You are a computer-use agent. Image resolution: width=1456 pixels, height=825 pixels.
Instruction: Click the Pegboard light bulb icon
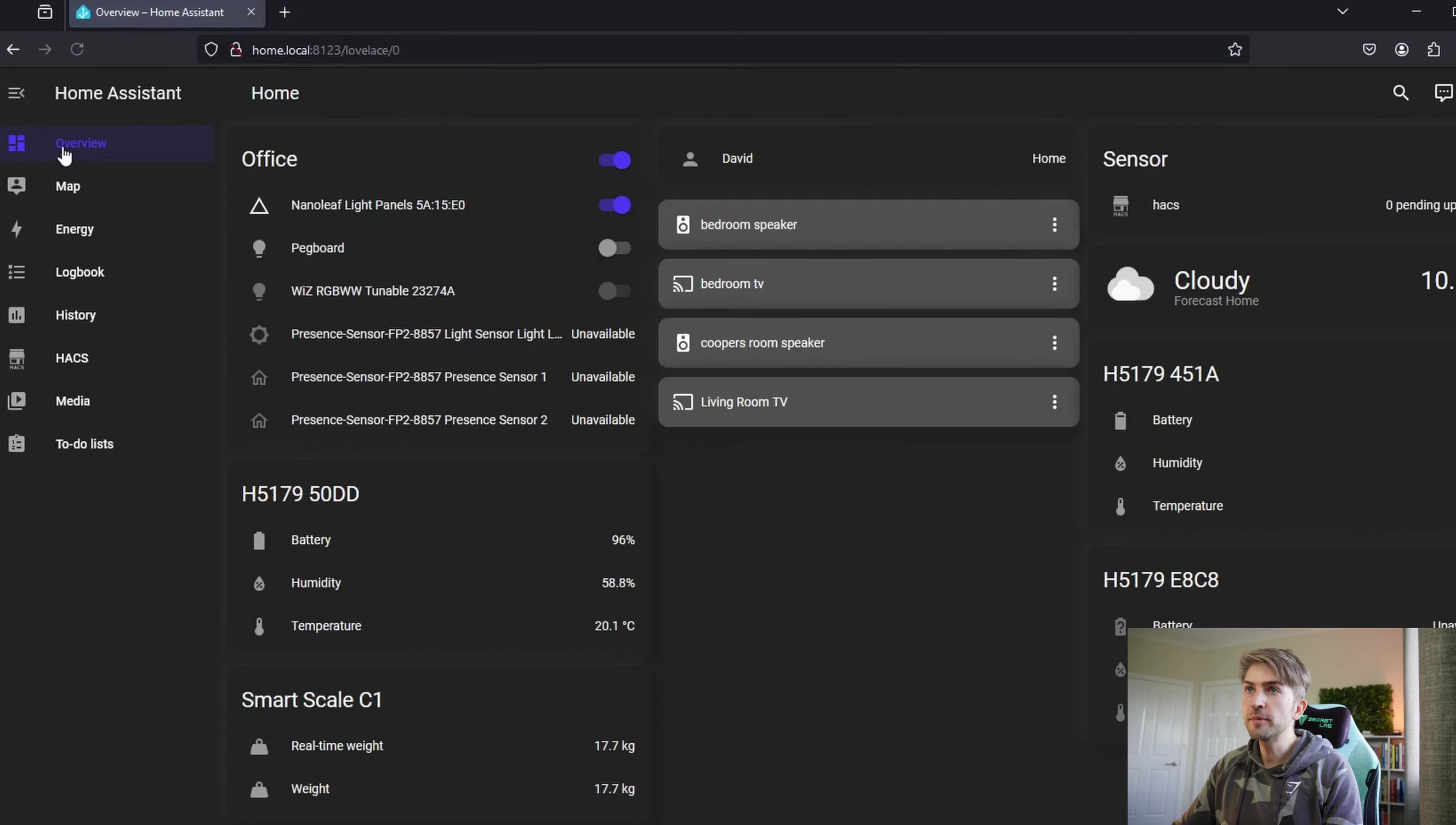[x=259, y=249]
